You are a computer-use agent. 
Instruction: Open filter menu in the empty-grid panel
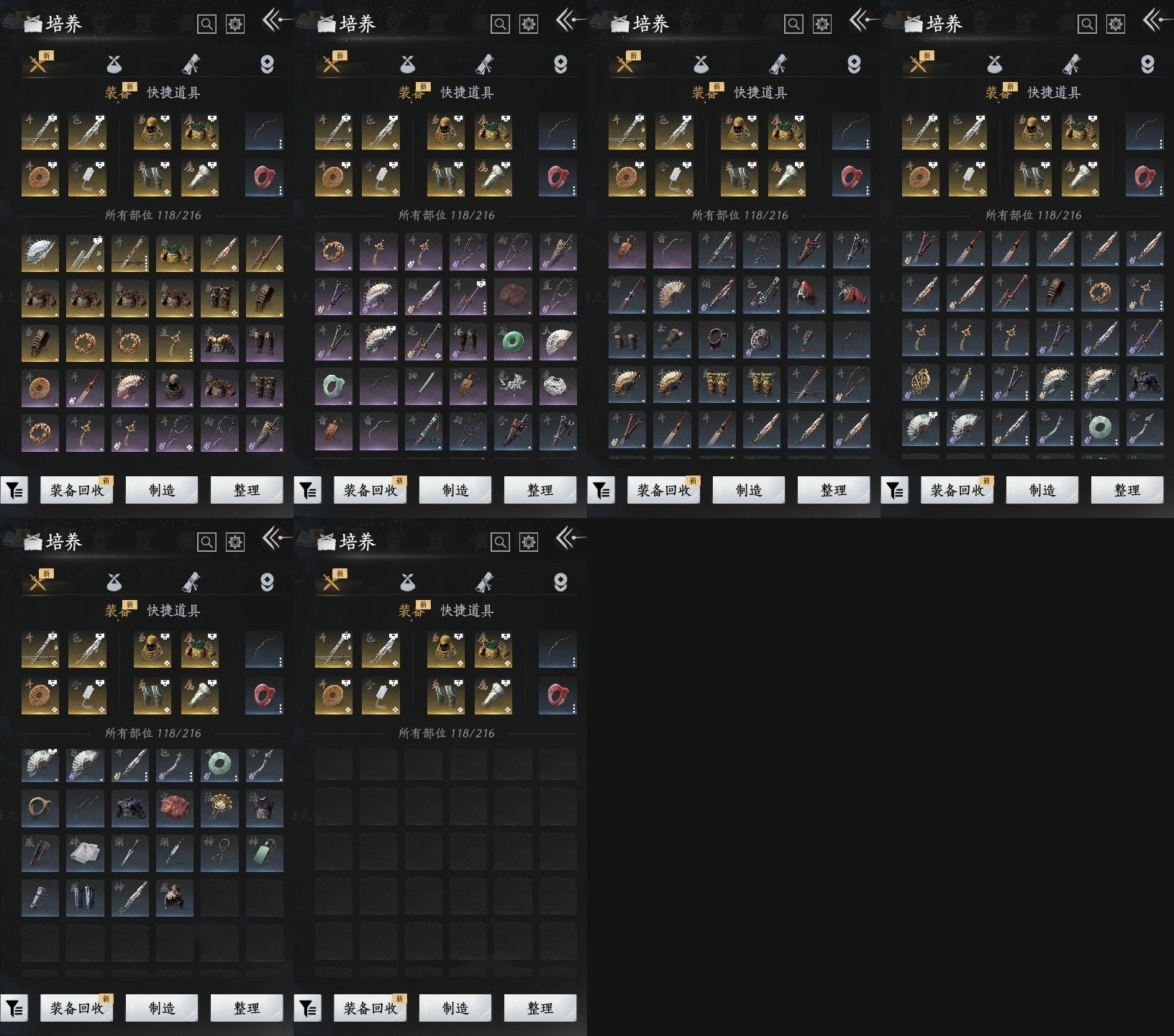[x=307, y=1009]
